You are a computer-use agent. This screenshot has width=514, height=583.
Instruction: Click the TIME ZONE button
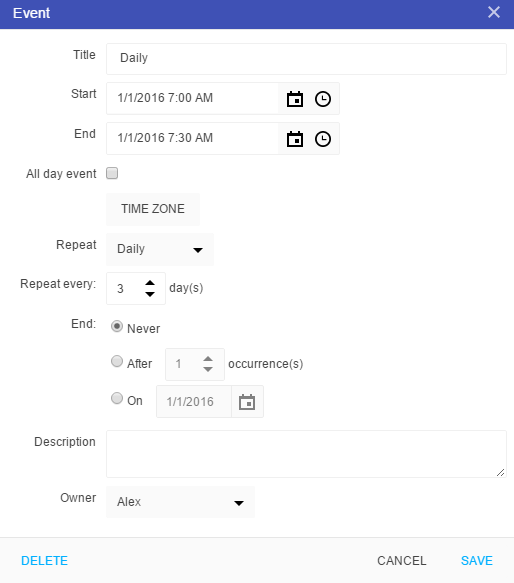[x=153, y=209]
